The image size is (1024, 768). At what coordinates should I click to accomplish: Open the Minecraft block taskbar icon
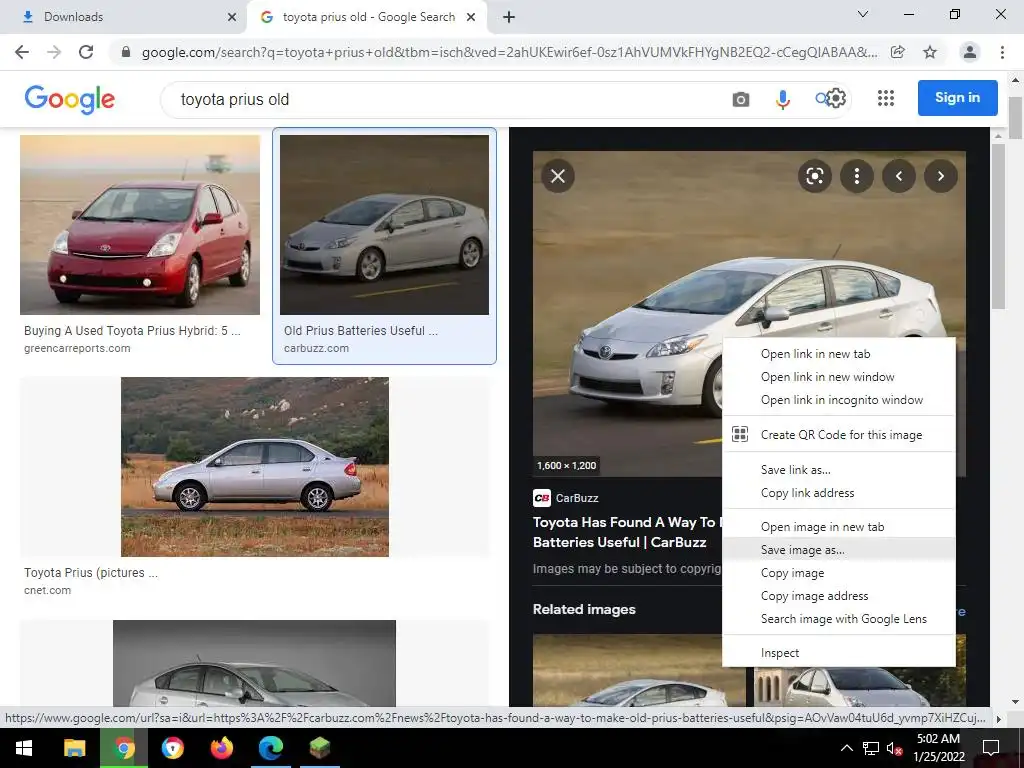(x=319, y=748)
